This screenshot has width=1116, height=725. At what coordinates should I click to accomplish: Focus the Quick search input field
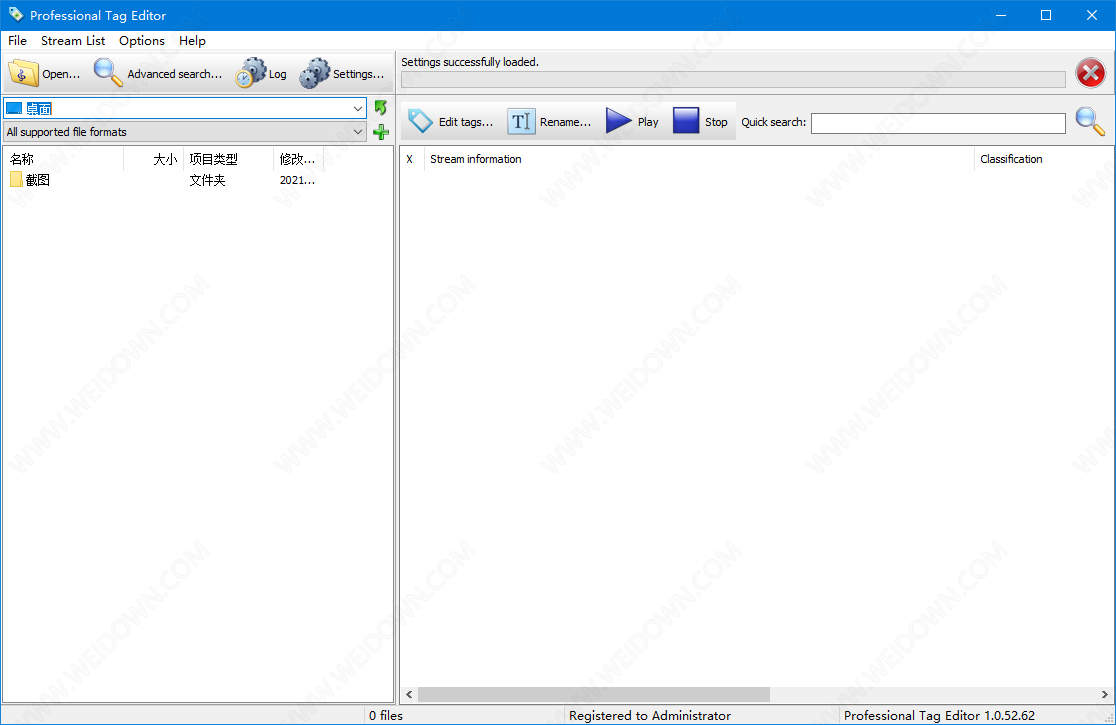pyautogui.click(x=938, y=123)
